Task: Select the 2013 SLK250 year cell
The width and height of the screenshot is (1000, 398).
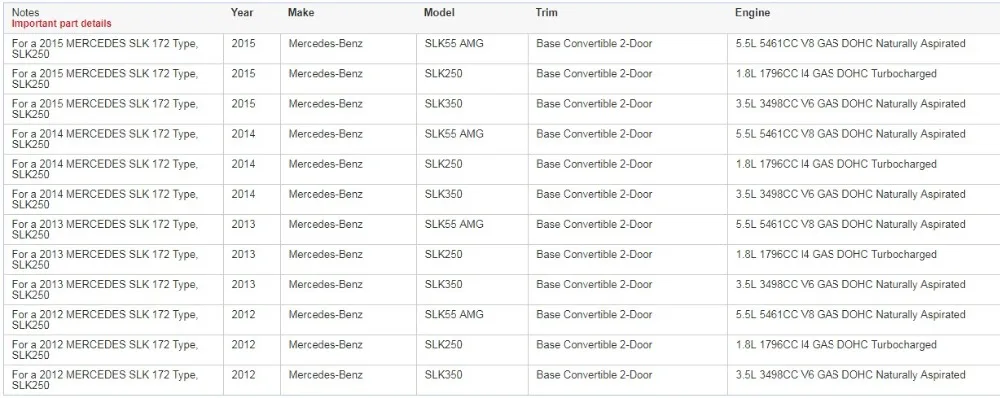Action: pos(252,259)
